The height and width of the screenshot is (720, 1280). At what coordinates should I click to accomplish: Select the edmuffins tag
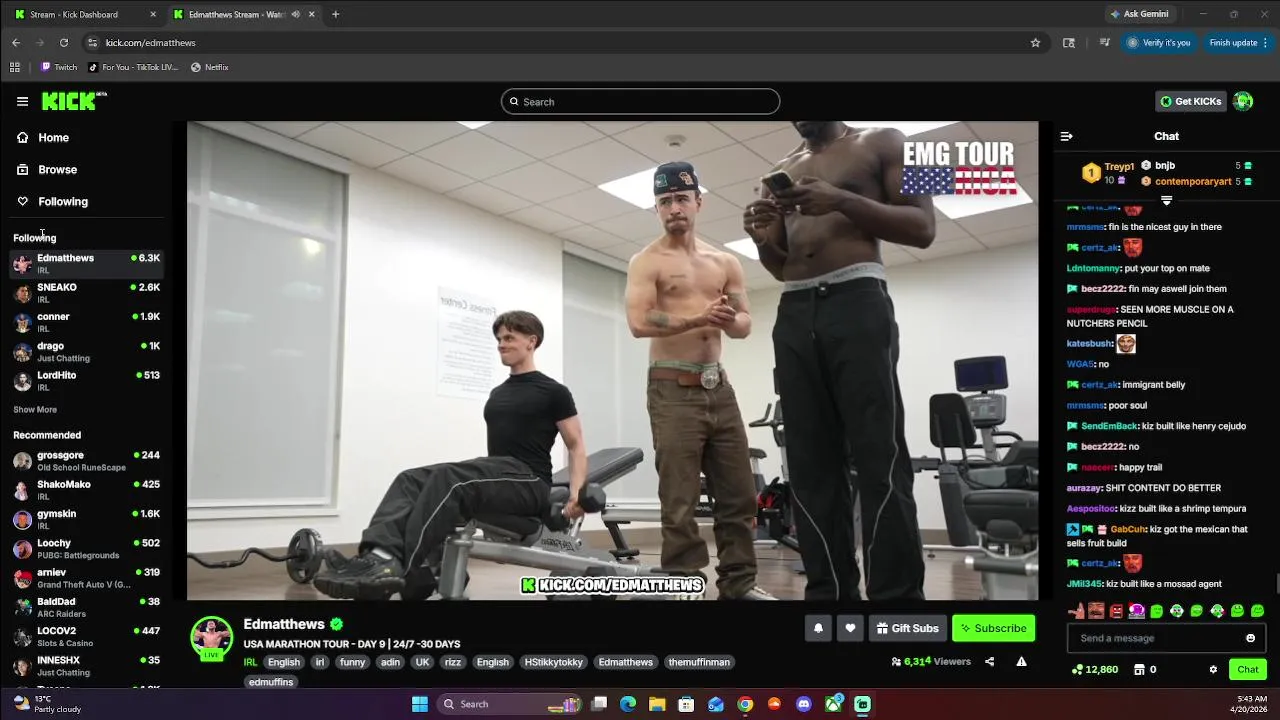(271, 682)
